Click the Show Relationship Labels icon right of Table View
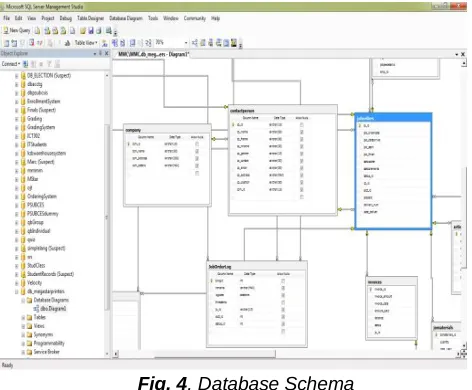The image size is (472, 390). 105,43
